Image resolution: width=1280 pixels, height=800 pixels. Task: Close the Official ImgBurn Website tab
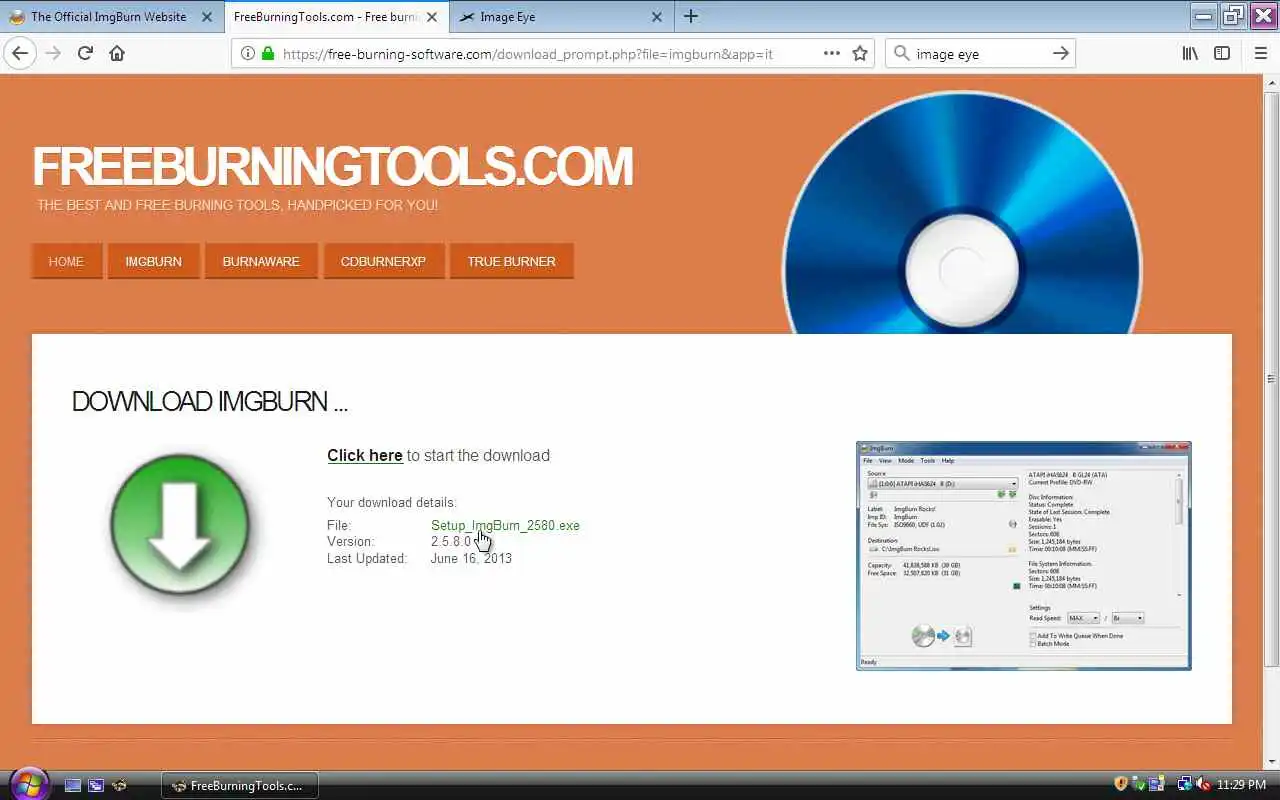(x=207, y=16)
